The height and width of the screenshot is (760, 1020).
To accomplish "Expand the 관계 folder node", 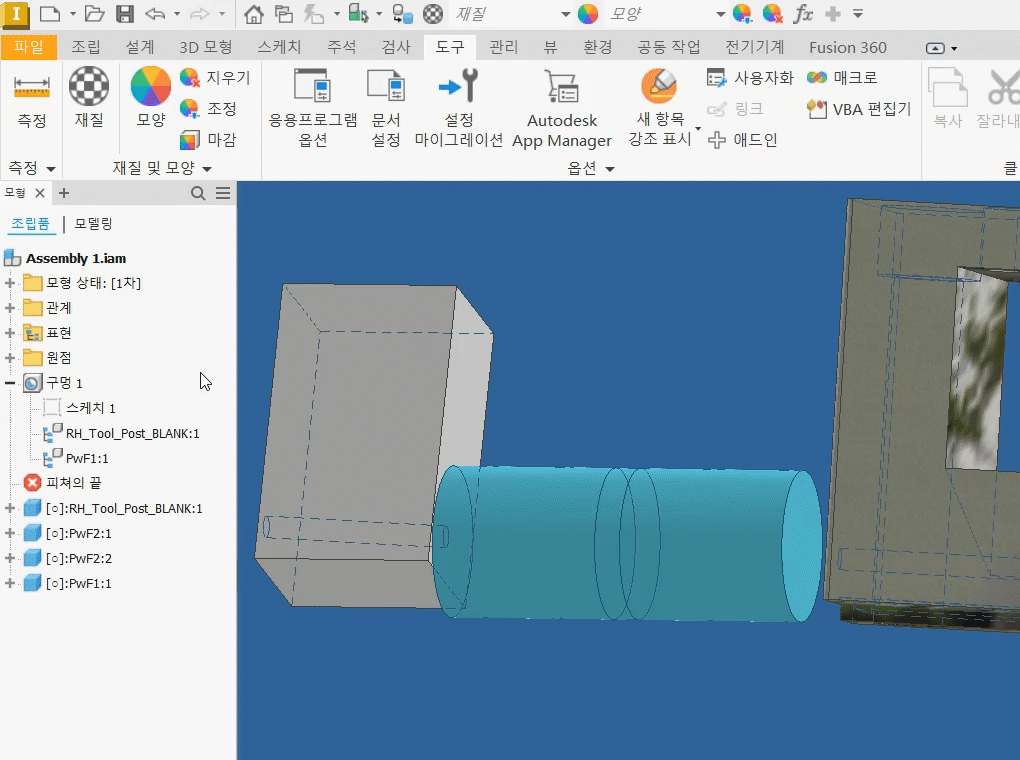I will [x=11, y=308].
